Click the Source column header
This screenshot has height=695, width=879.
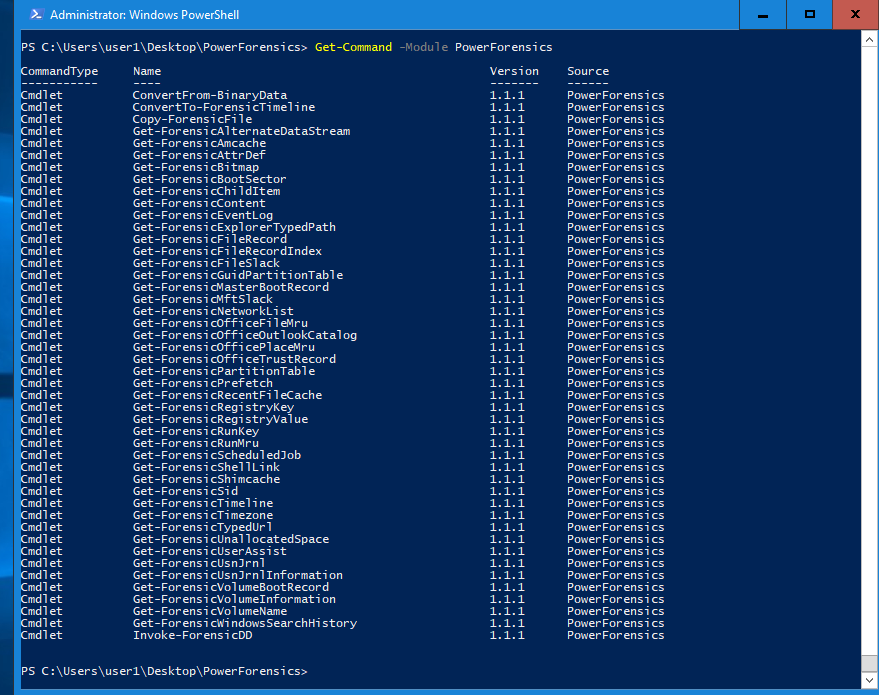pyautogui.click(x=588, y=71)
